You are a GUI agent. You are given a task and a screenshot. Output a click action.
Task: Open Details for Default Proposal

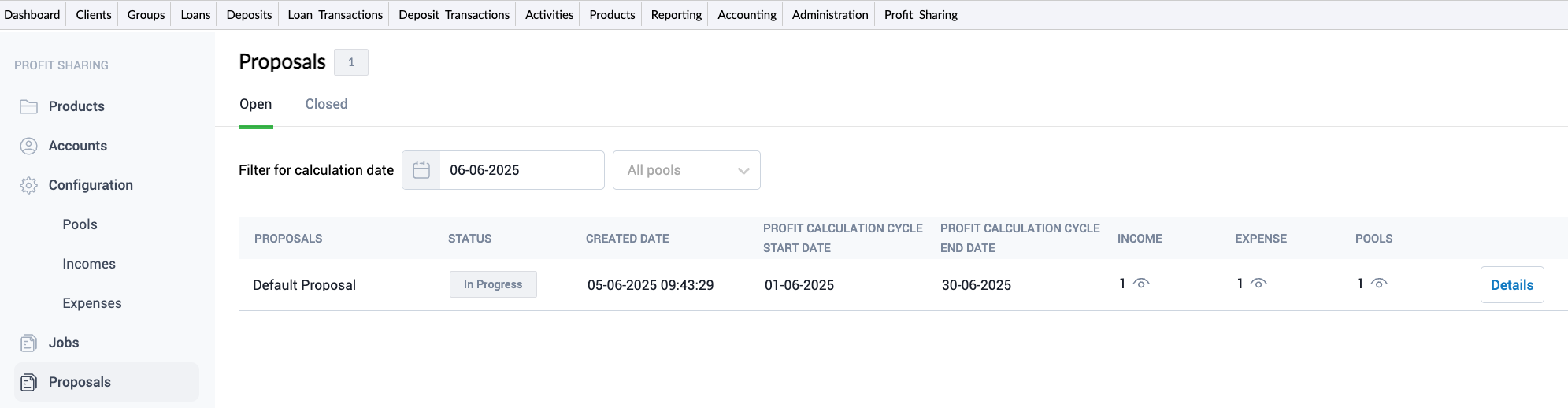coord(1511,285)
